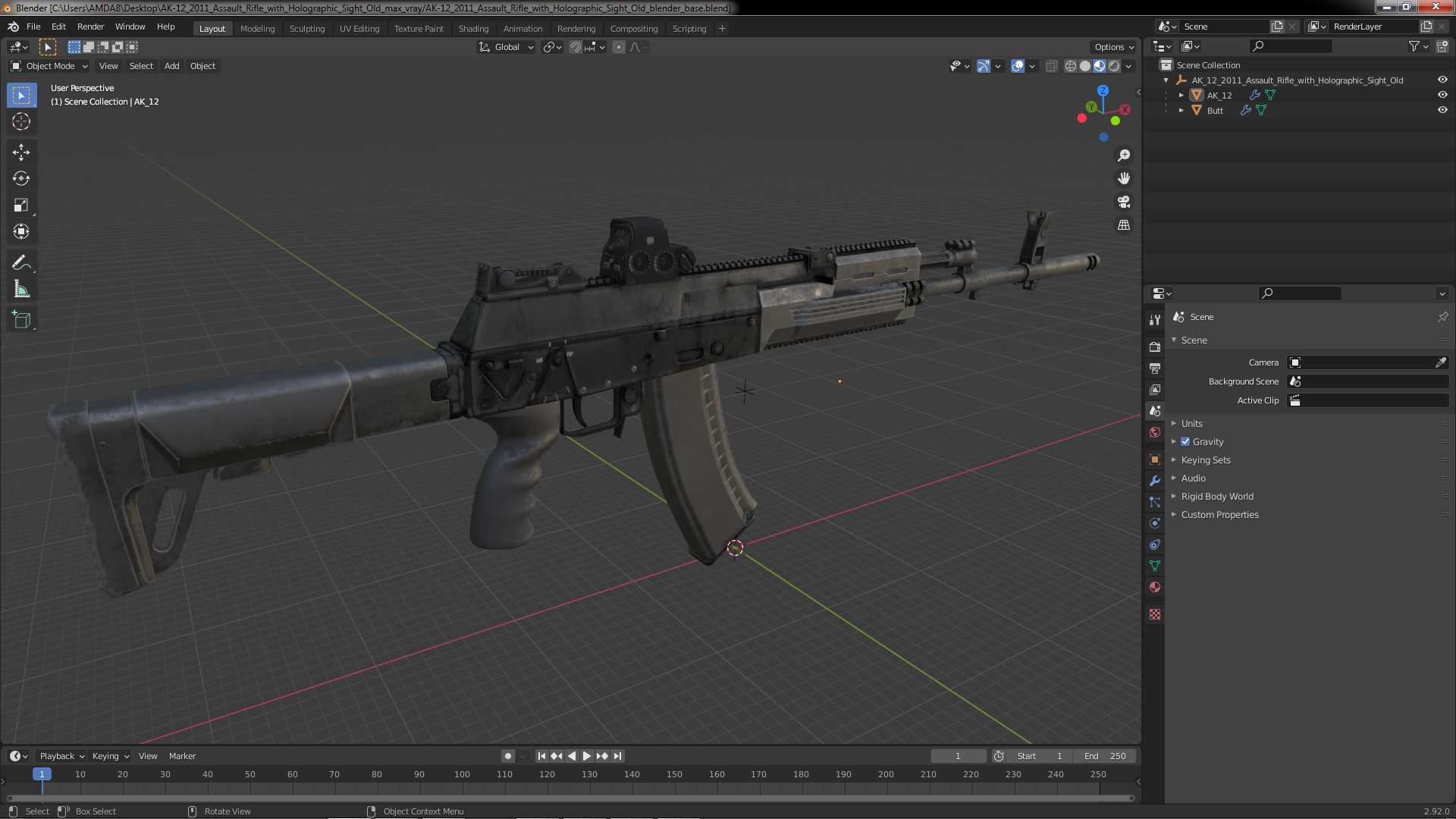
Task: Open the Tool properties tab
Action: [x=1154, y=320]
